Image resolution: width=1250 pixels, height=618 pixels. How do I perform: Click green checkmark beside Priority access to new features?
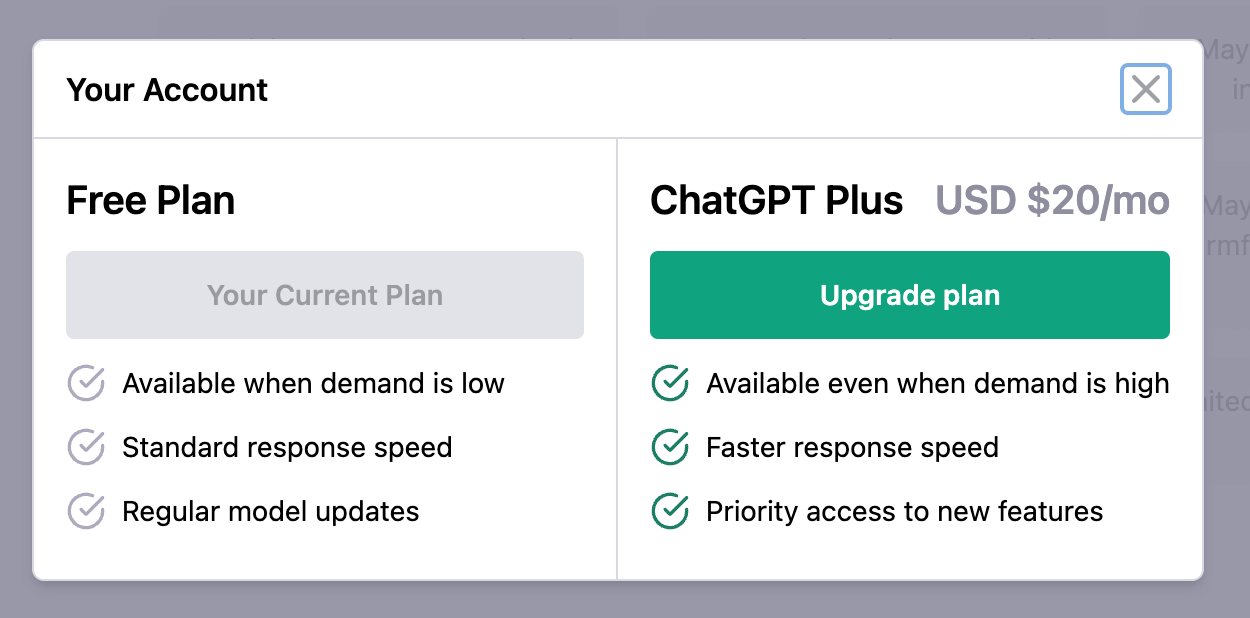pyautogui.click(x=670, y=511)
